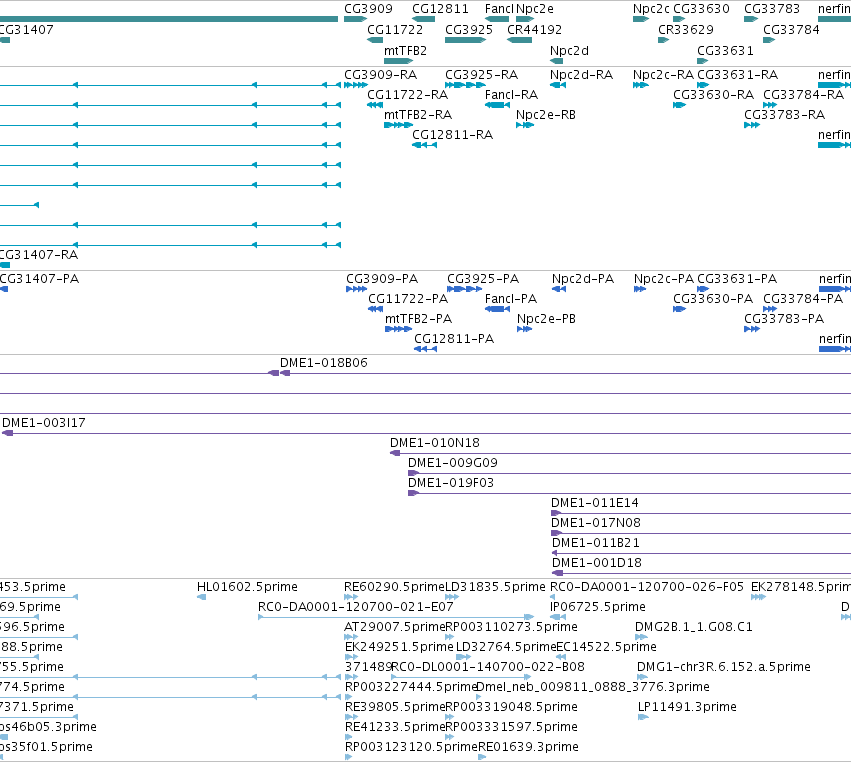Screen dimensions: 851x762
Task: Click protein CG33783-PA
Action: [x=784, y=319]
